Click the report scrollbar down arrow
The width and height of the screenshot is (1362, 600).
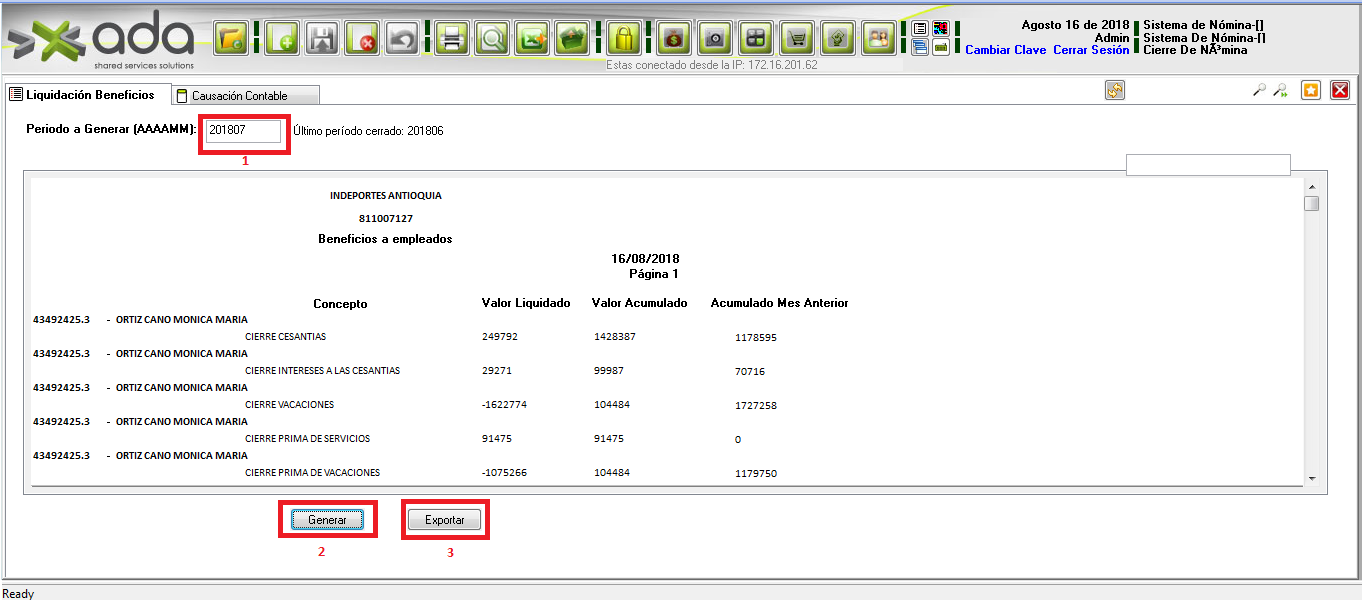click(x=1311, y=478)
